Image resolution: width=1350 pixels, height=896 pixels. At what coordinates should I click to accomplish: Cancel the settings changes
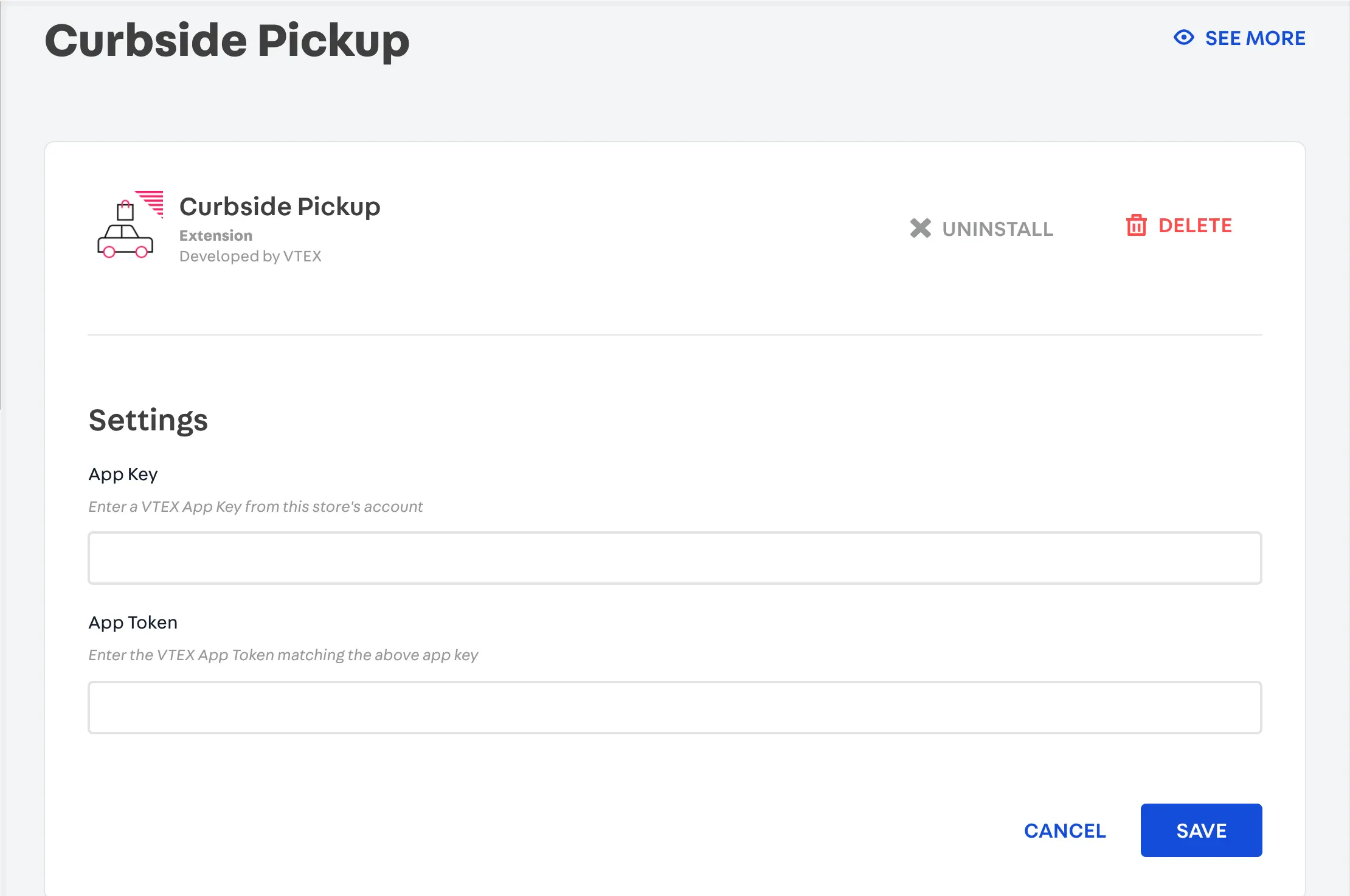click(x=1065, y=830)
